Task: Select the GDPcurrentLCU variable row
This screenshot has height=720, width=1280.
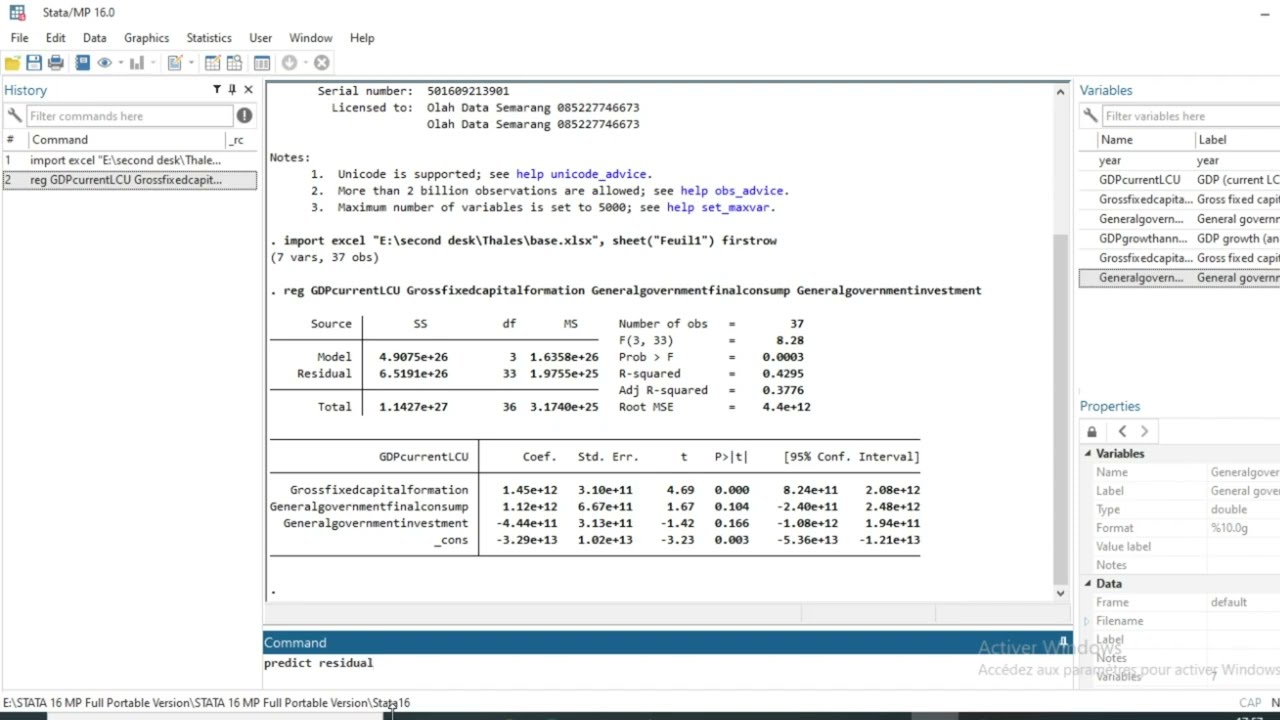Action: 1179,180
